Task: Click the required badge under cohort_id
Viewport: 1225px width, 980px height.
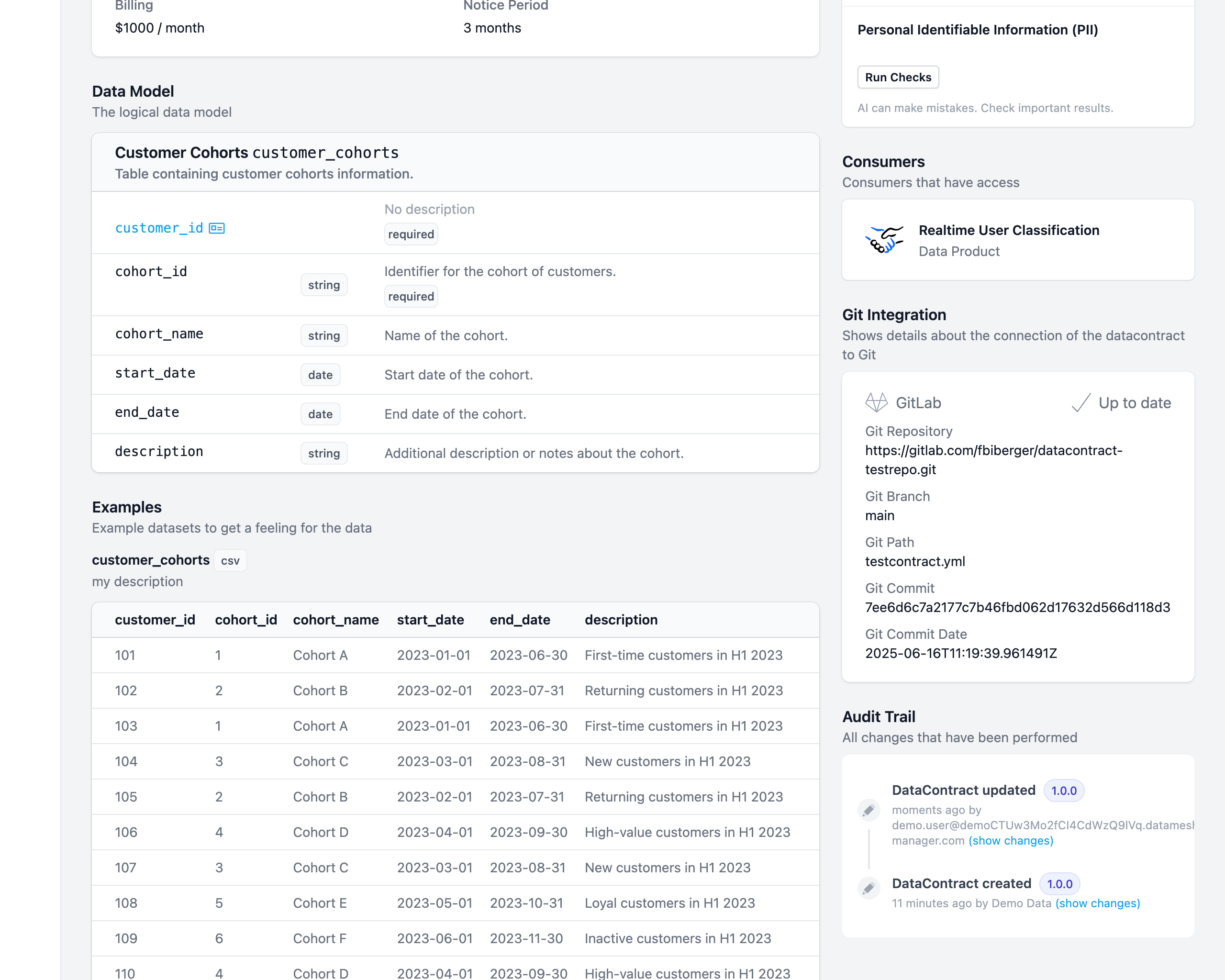Action: (411, 297)
